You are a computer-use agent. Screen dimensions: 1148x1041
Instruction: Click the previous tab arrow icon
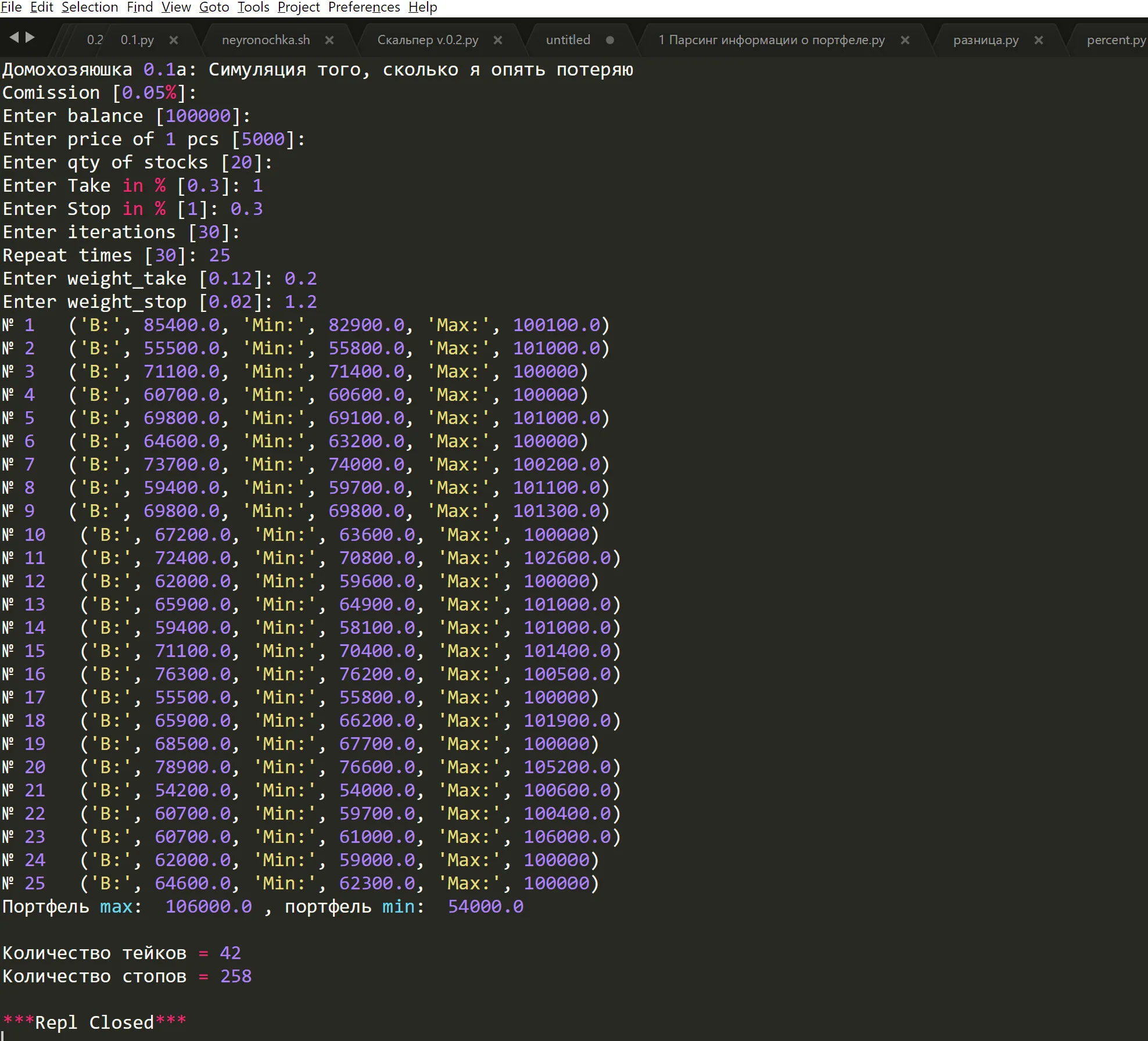coord(15,37)
